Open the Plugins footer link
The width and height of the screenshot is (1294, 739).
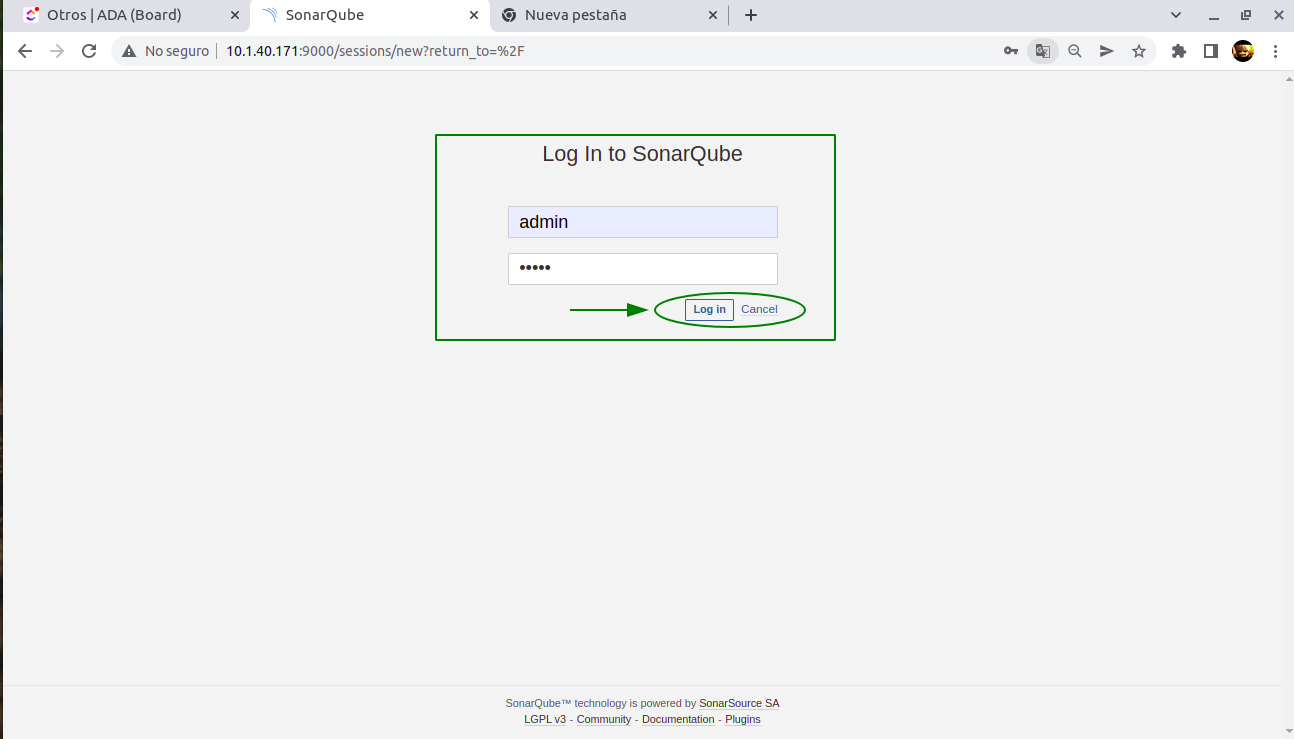coord(743,720)
